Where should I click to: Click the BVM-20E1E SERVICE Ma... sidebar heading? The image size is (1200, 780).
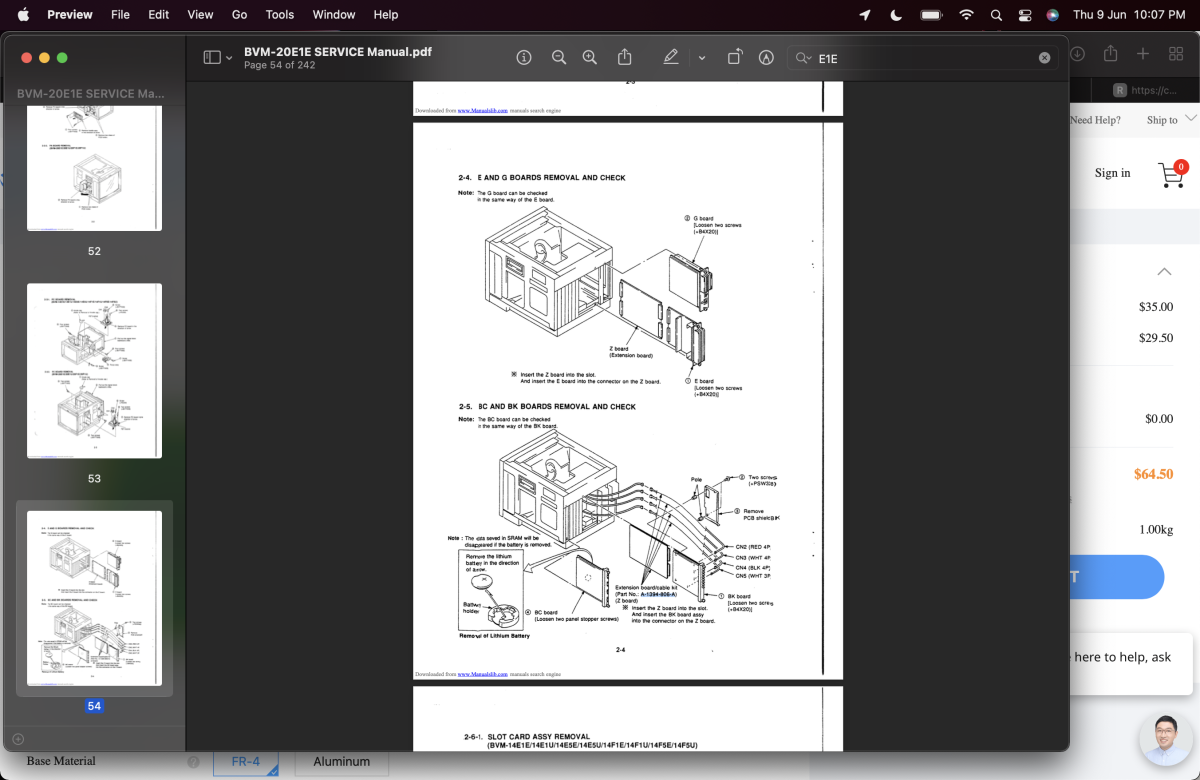(x=90, y=93)
